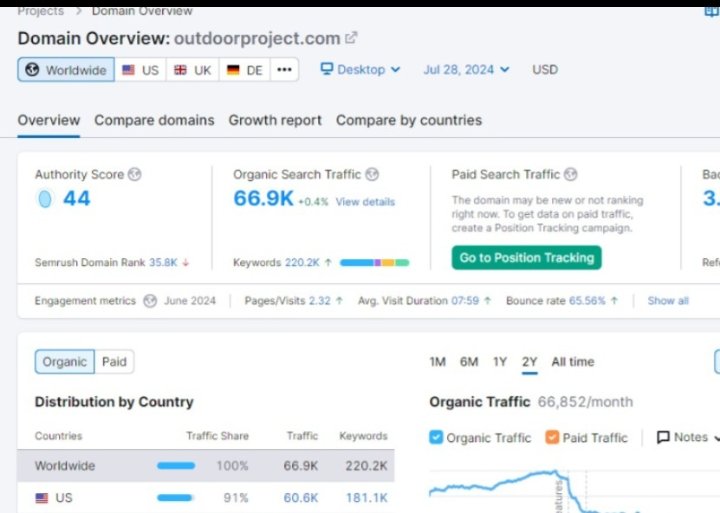Click the UK flag icon
This screenshot has width=720, height=513.
(180, 70)
